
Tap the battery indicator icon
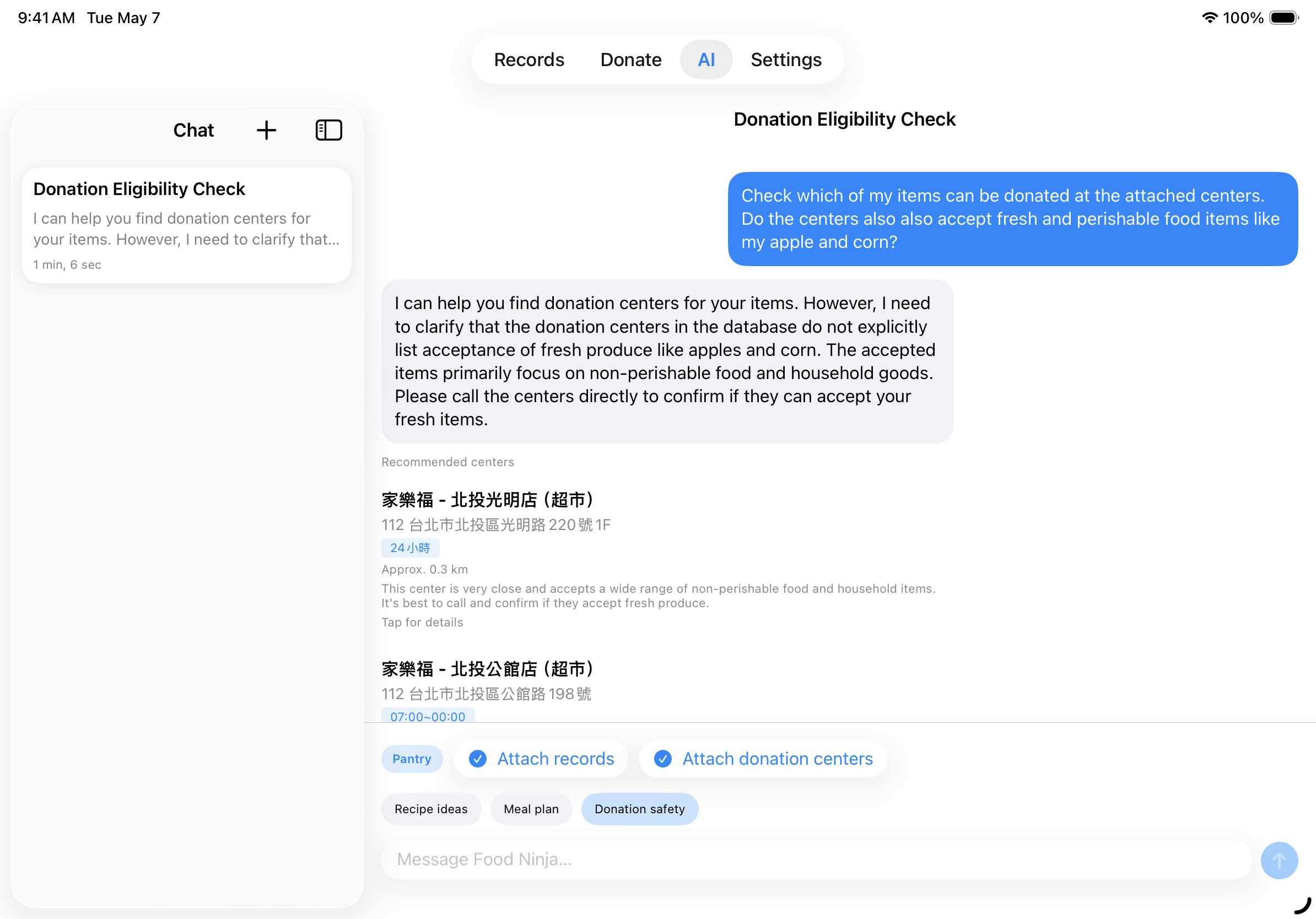(x=1283, y=18)
